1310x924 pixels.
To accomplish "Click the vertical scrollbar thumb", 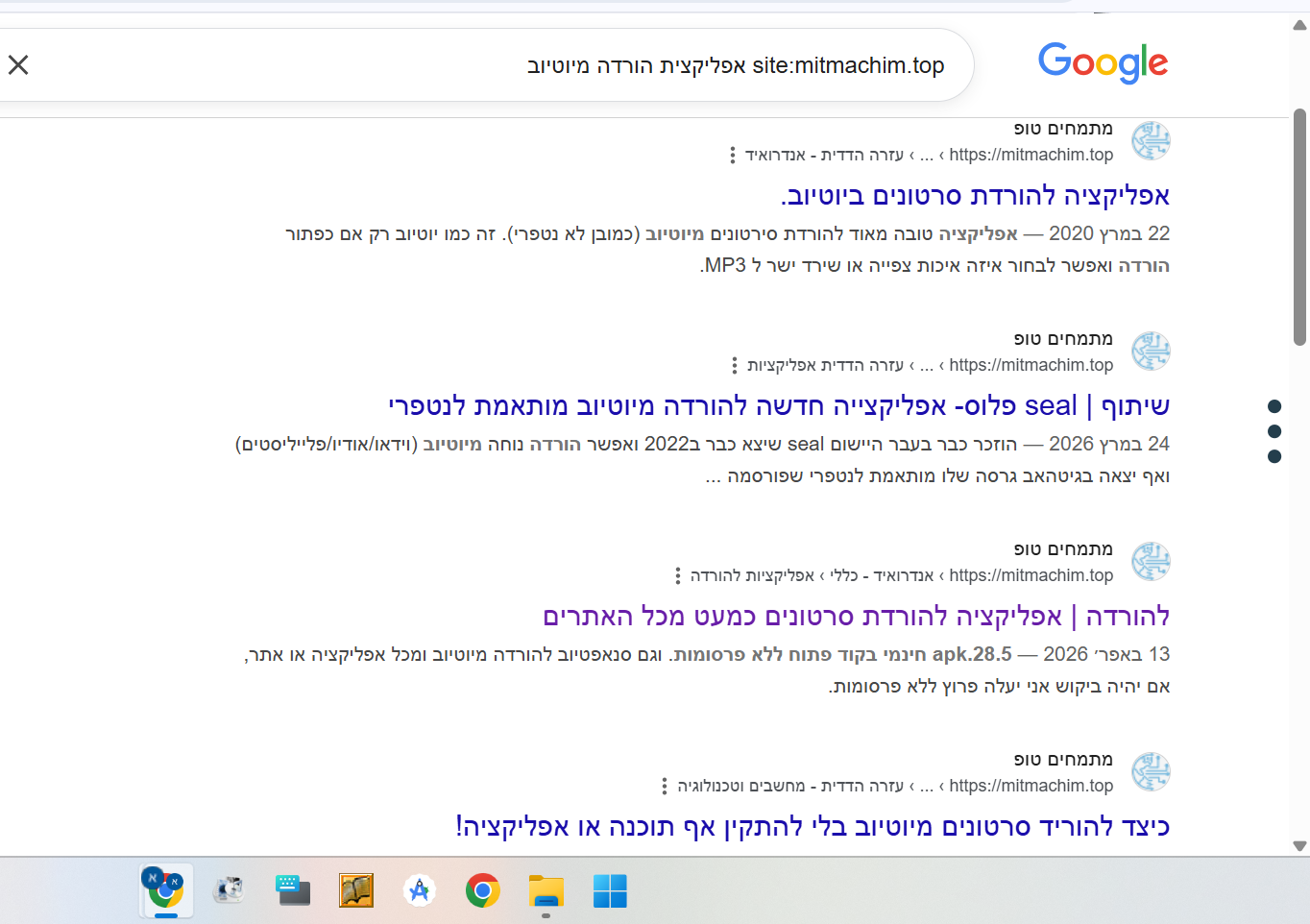I will [1299, 227].
